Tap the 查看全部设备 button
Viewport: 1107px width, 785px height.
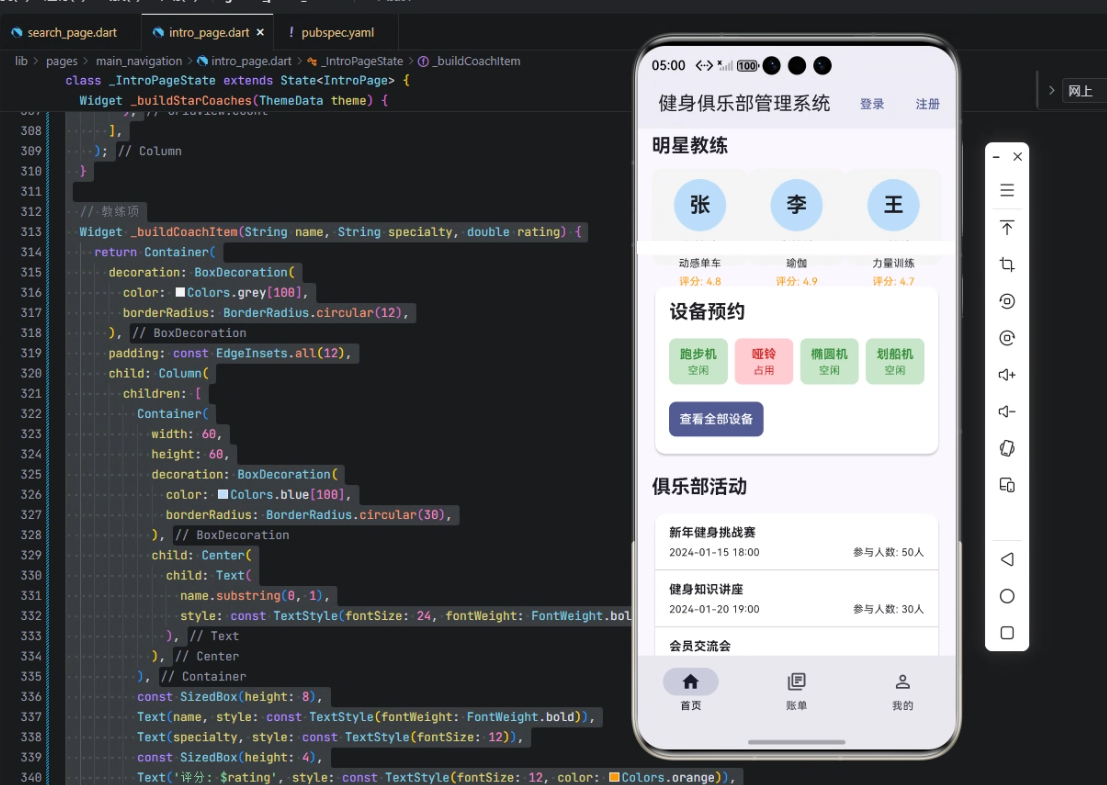716,420
